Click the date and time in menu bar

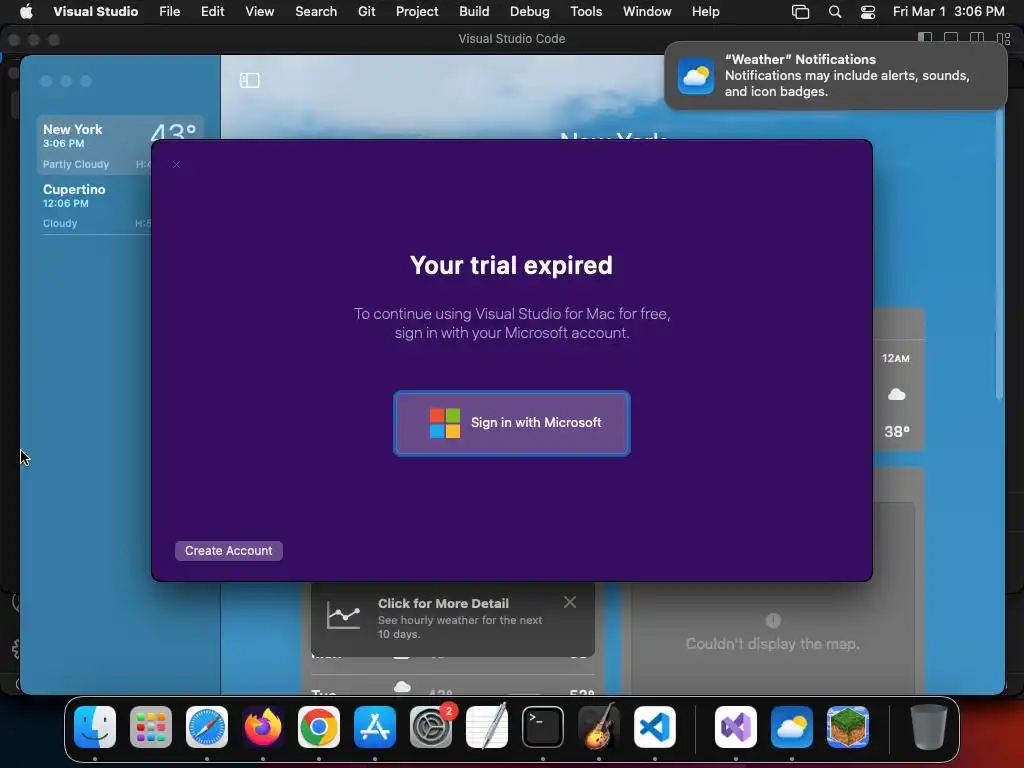coord(948,11)
